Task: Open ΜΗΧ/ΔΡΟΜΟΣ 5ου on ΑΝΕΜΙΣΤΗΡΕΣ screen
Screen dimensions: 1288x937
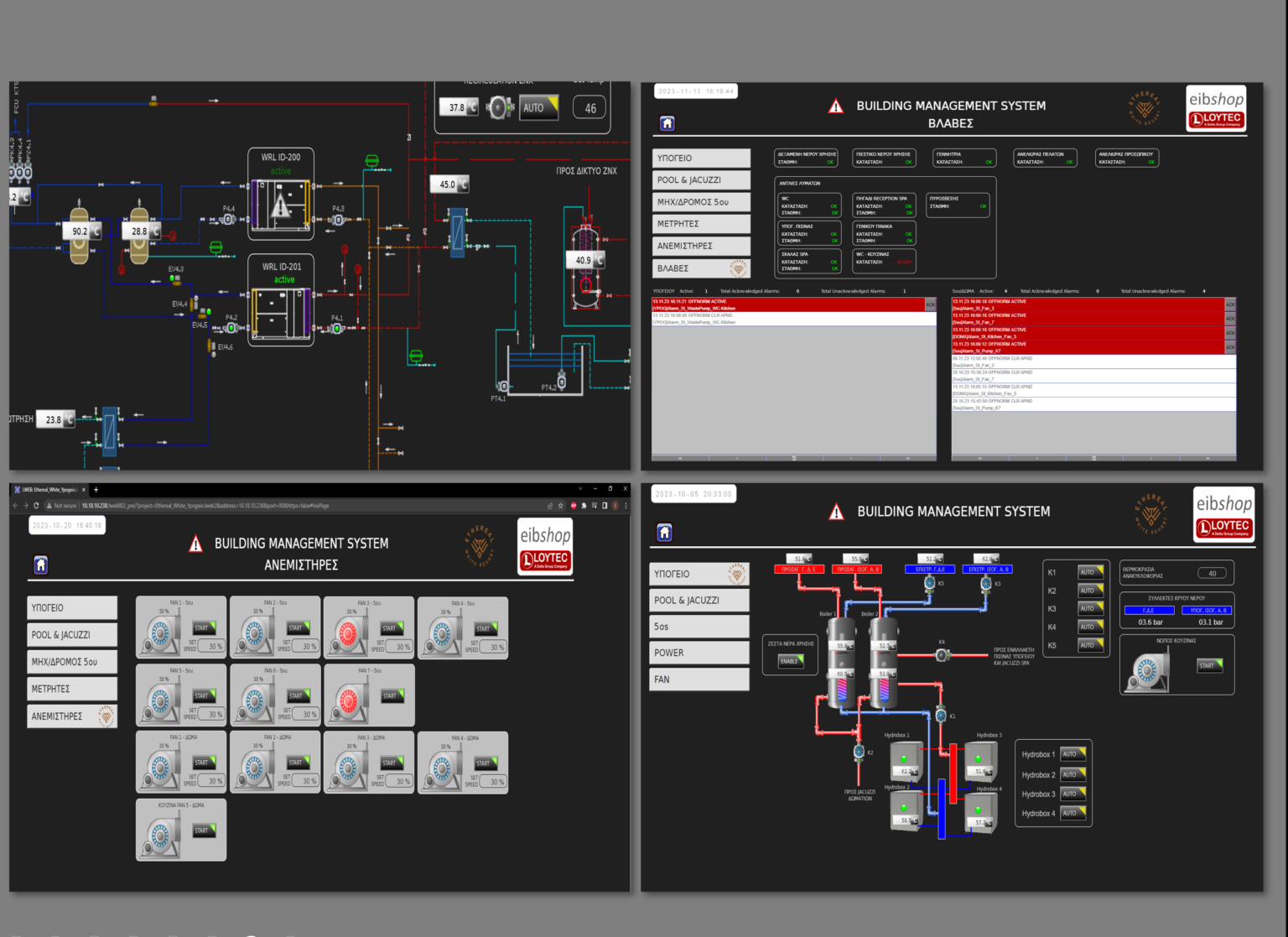Action: (72, 662)
